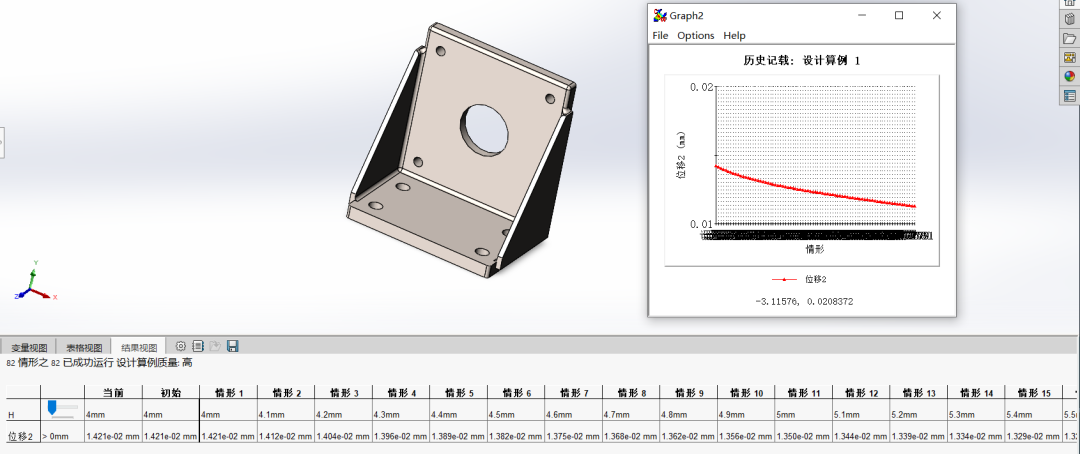
Task: Click the greyed-out folder icon in study toolbar
Action: pos(215,346)
